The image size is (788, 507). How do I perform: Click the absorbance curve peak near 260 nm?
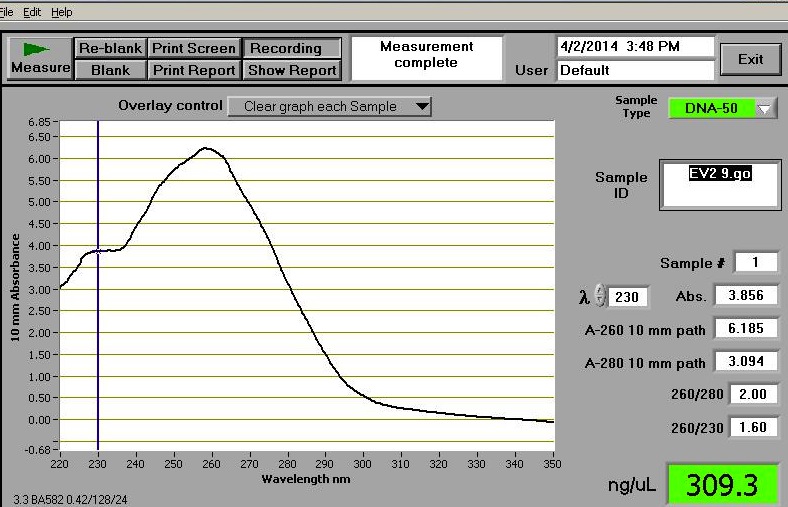click(x=207, y=148)
